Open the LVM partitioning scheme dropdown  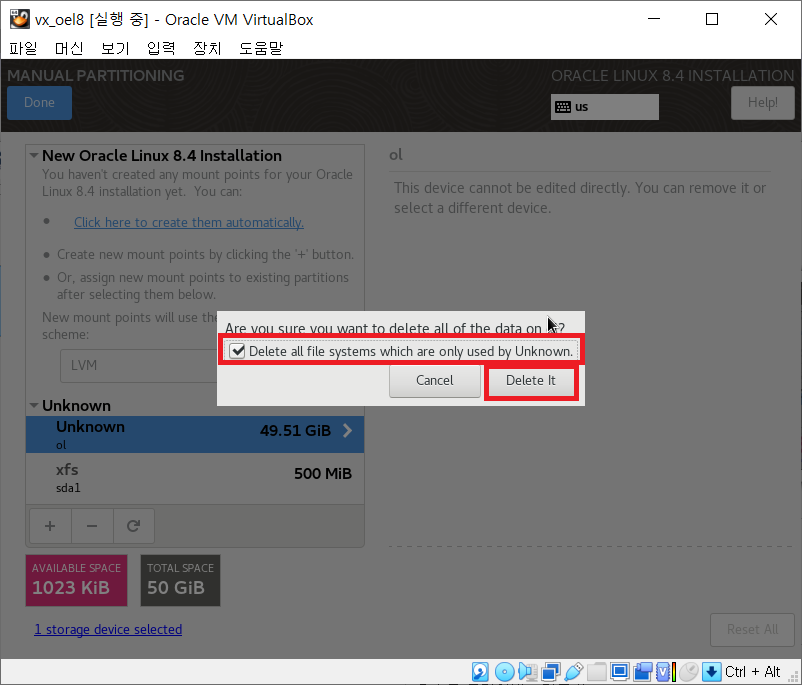point(139,365)
